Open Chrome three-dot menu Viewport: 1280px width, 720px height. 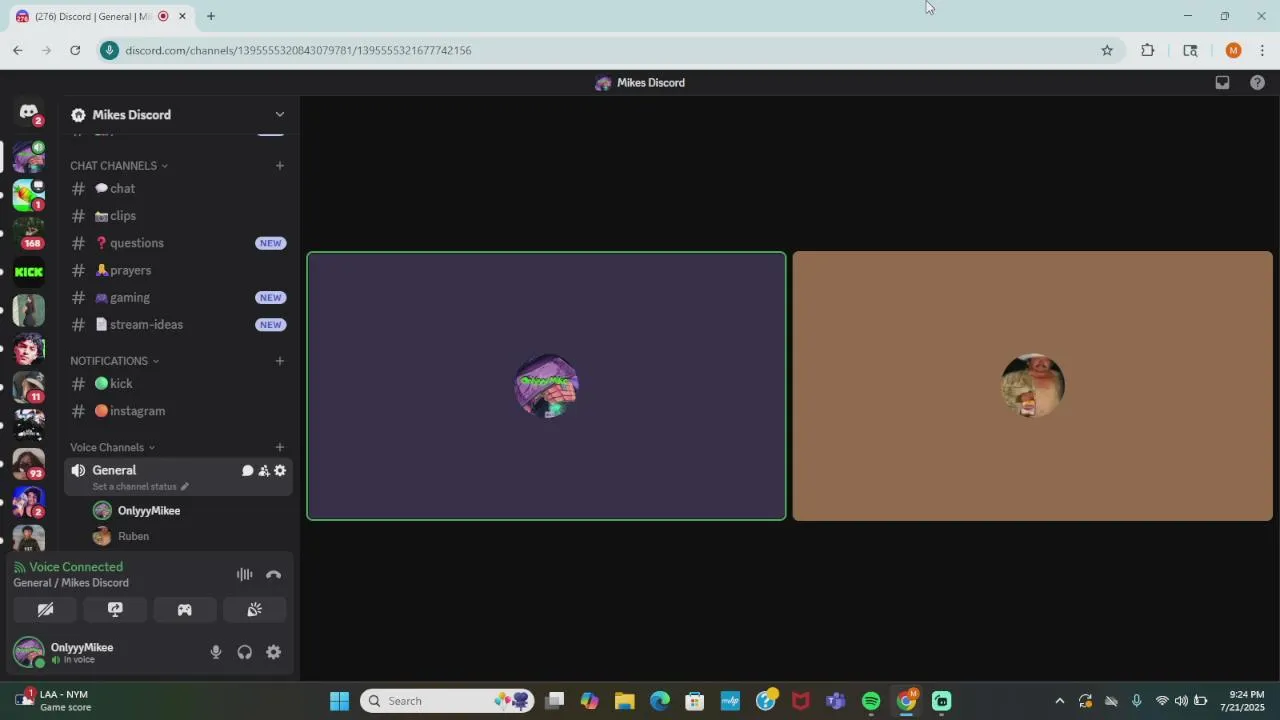[x=1262, y=50]
